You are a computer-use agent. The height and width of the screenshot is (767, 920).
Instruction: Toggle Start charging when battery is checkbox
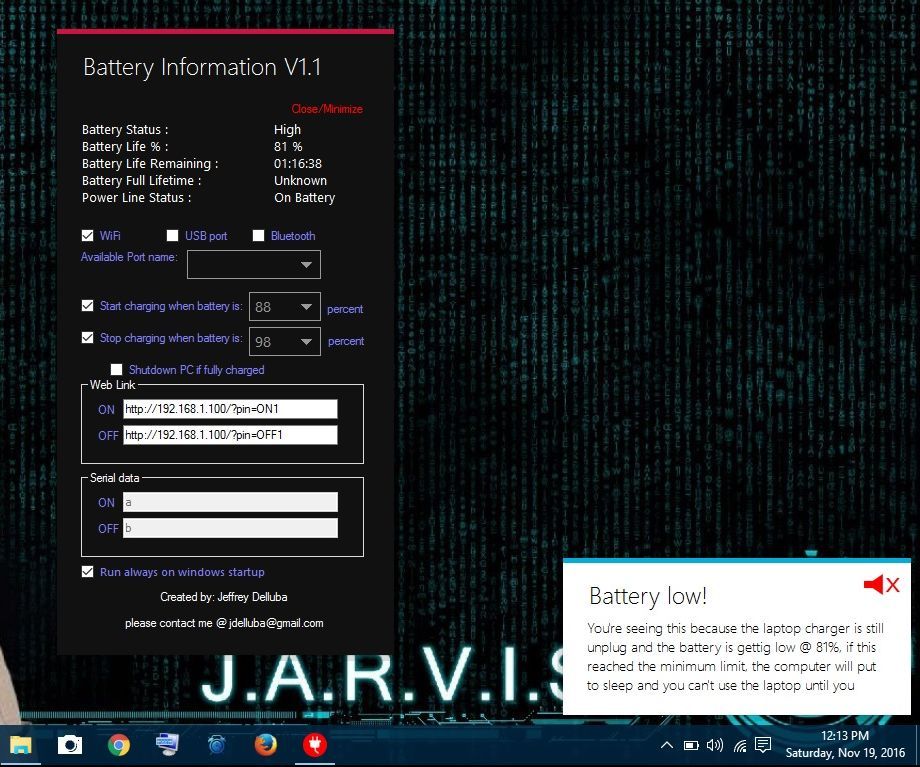87,306
